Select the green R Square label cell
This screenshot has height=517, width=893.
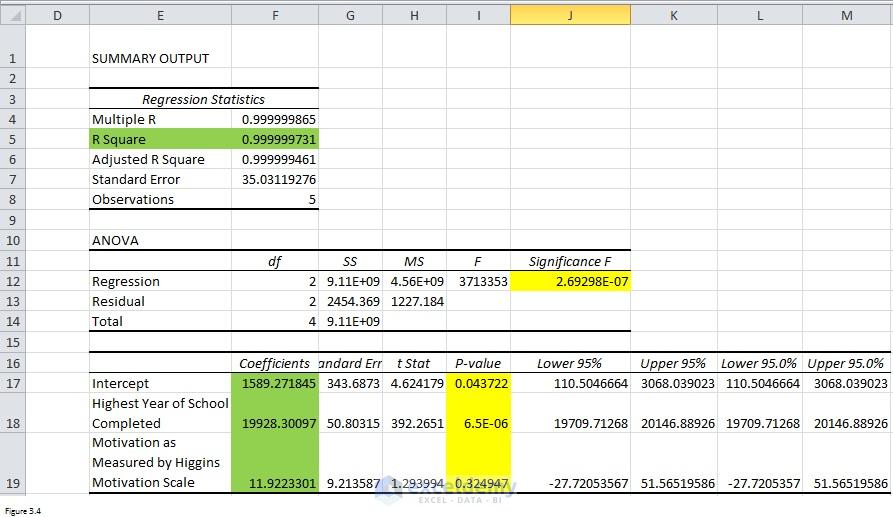coord(161,139)
